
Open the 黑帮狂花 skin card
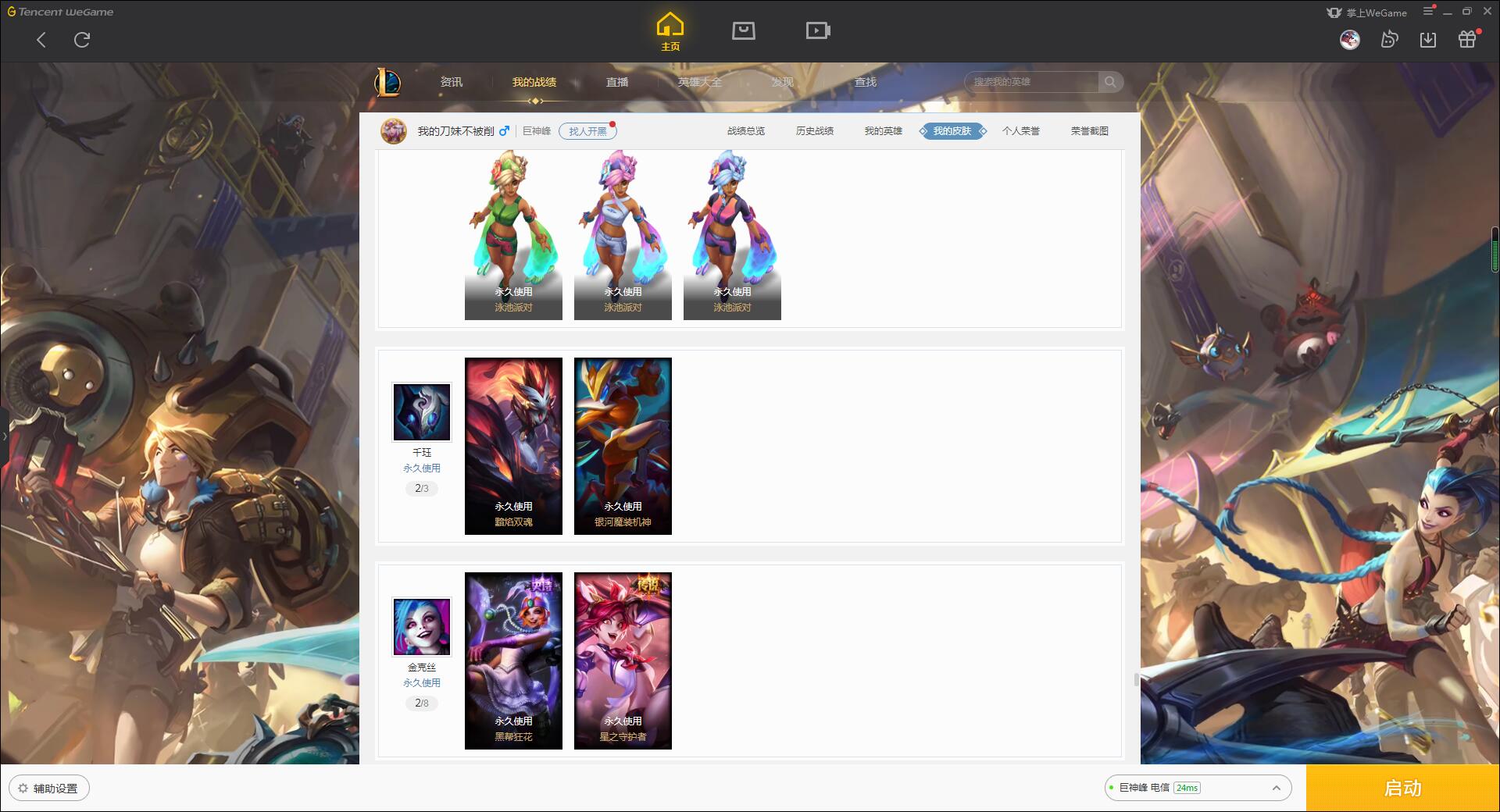tap(513, 661)
